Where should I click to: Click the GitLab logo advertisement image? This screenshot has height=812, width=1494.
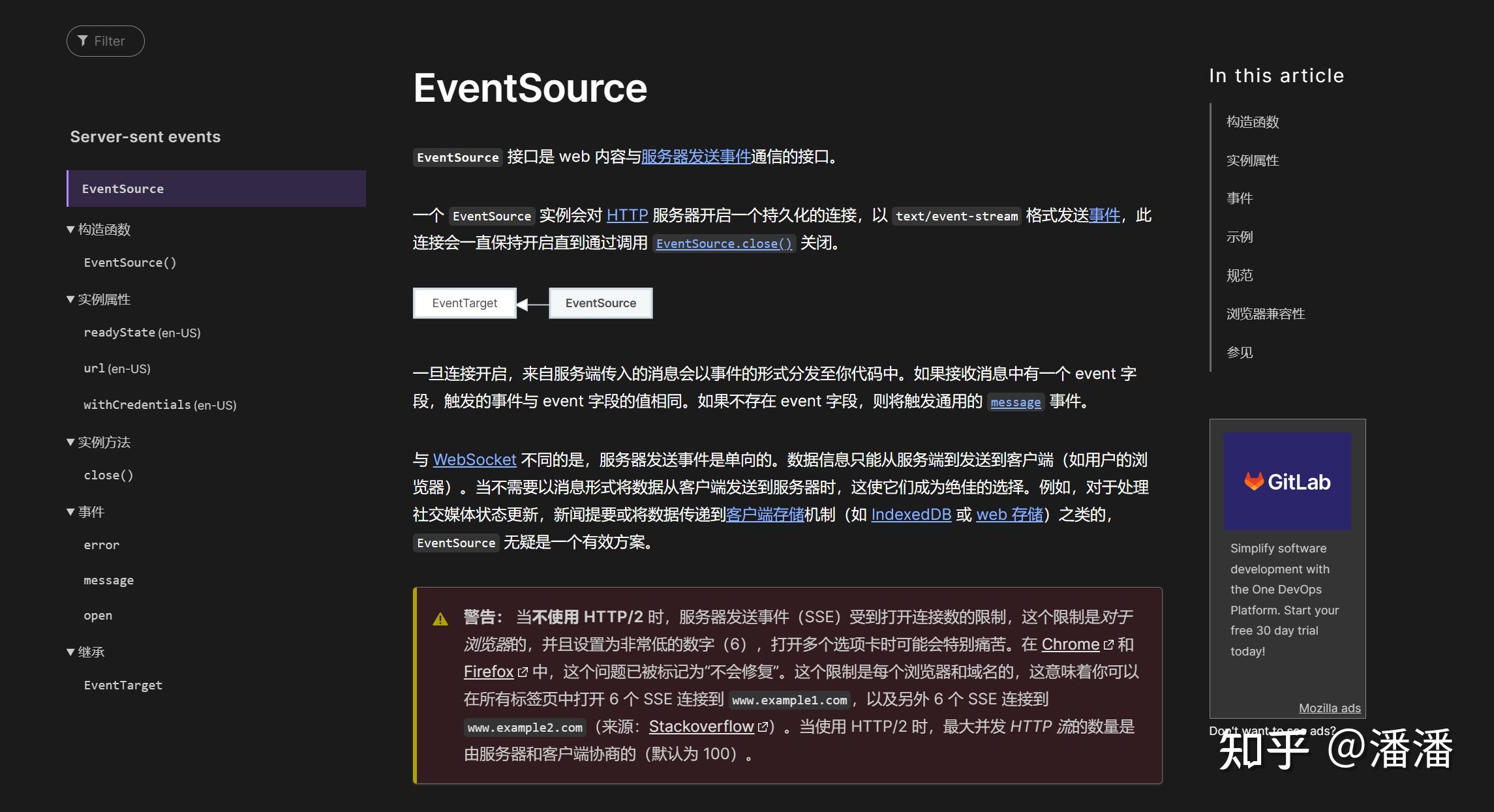tap(1287, 481)
